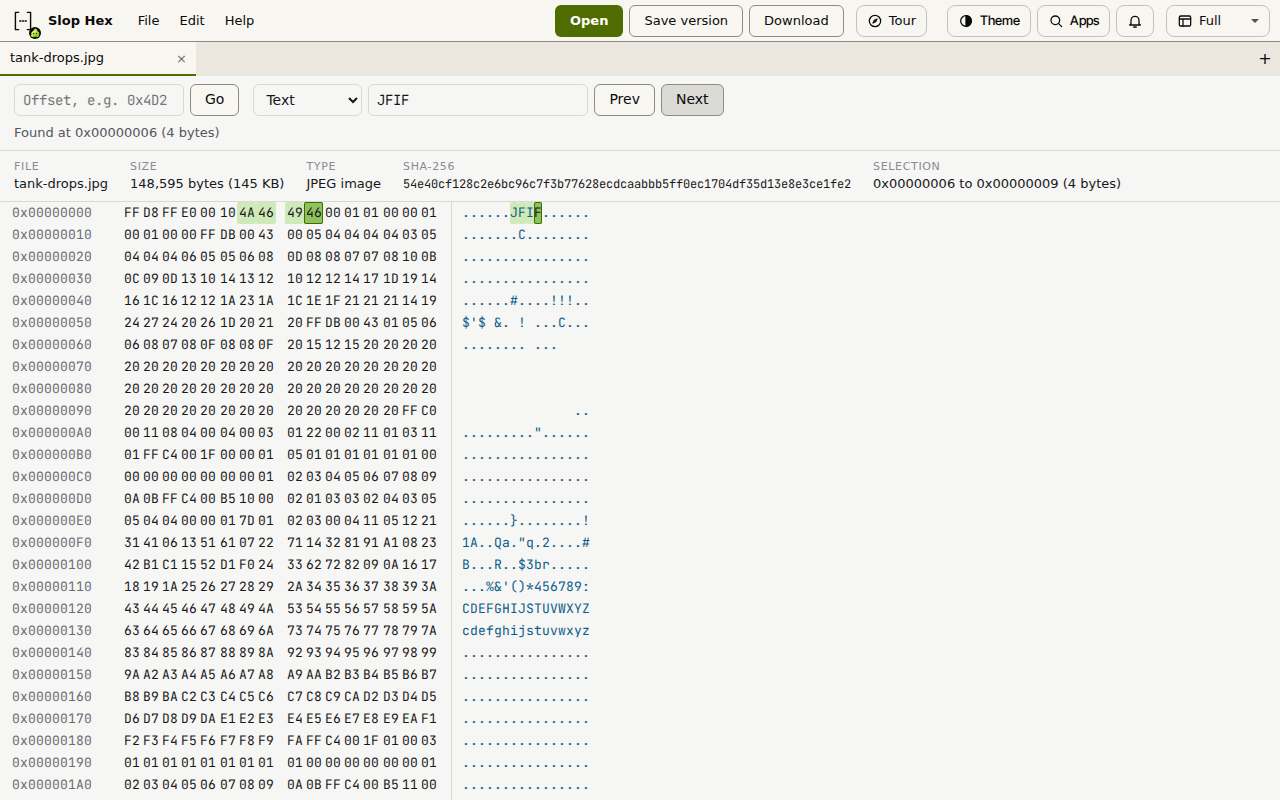
Task: Click the file size 148,595 bytes value
Action: [x=207, y=184]
